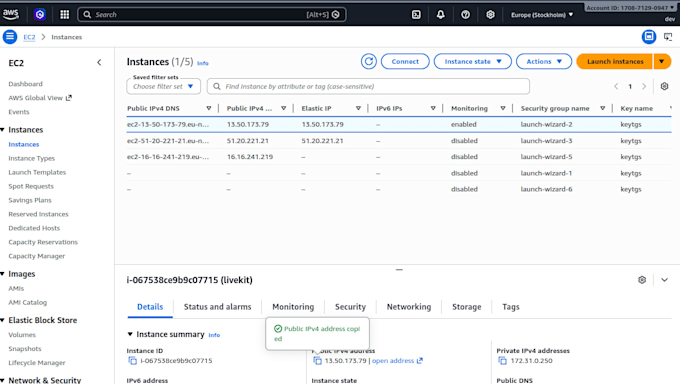Open the services grid menu
680x384 pixels.
65,14
